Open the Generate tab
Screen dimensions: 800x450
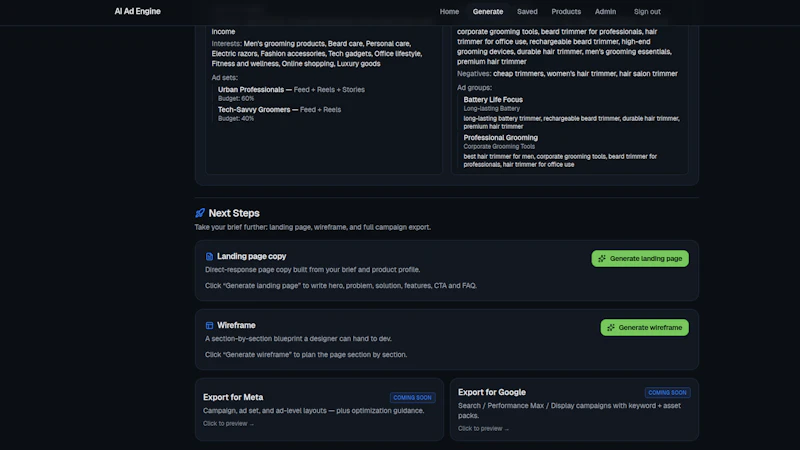[x=487, y=12]
